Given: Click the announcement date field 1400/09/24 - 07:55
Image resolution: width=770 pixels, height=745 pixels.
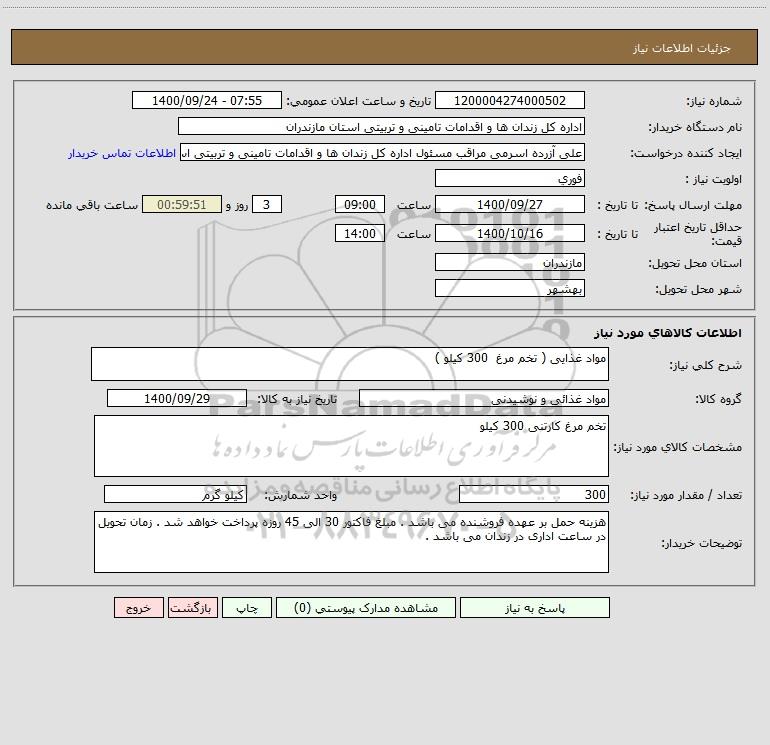Looking at the screenshot, I should pyautogui.click(x=207, y=100).
